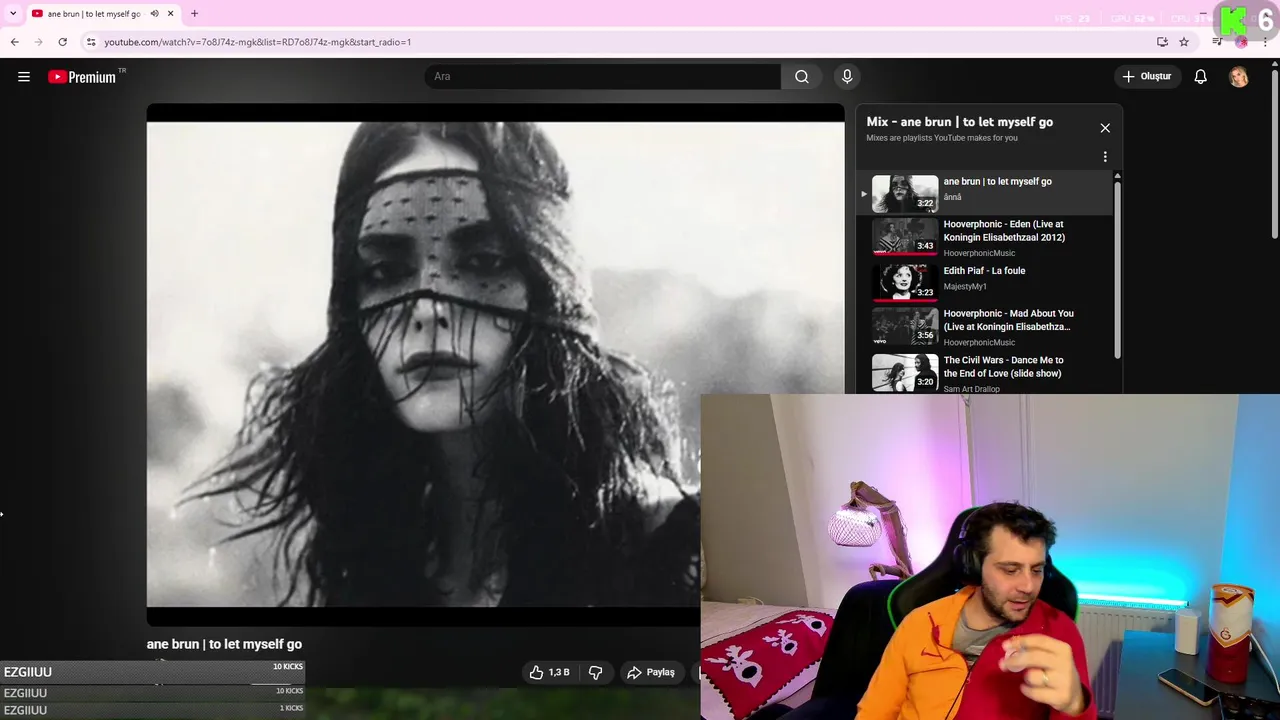
Task: Activate voice search microphone
Action: click(847, 77)
